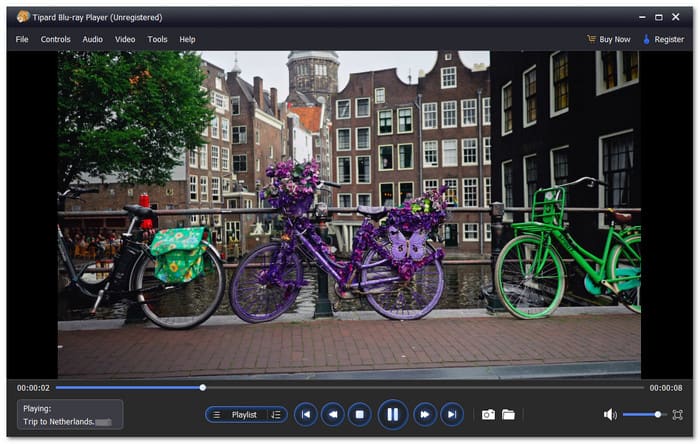
Task: Stop the video with the stop button
Action: (359, 414)
